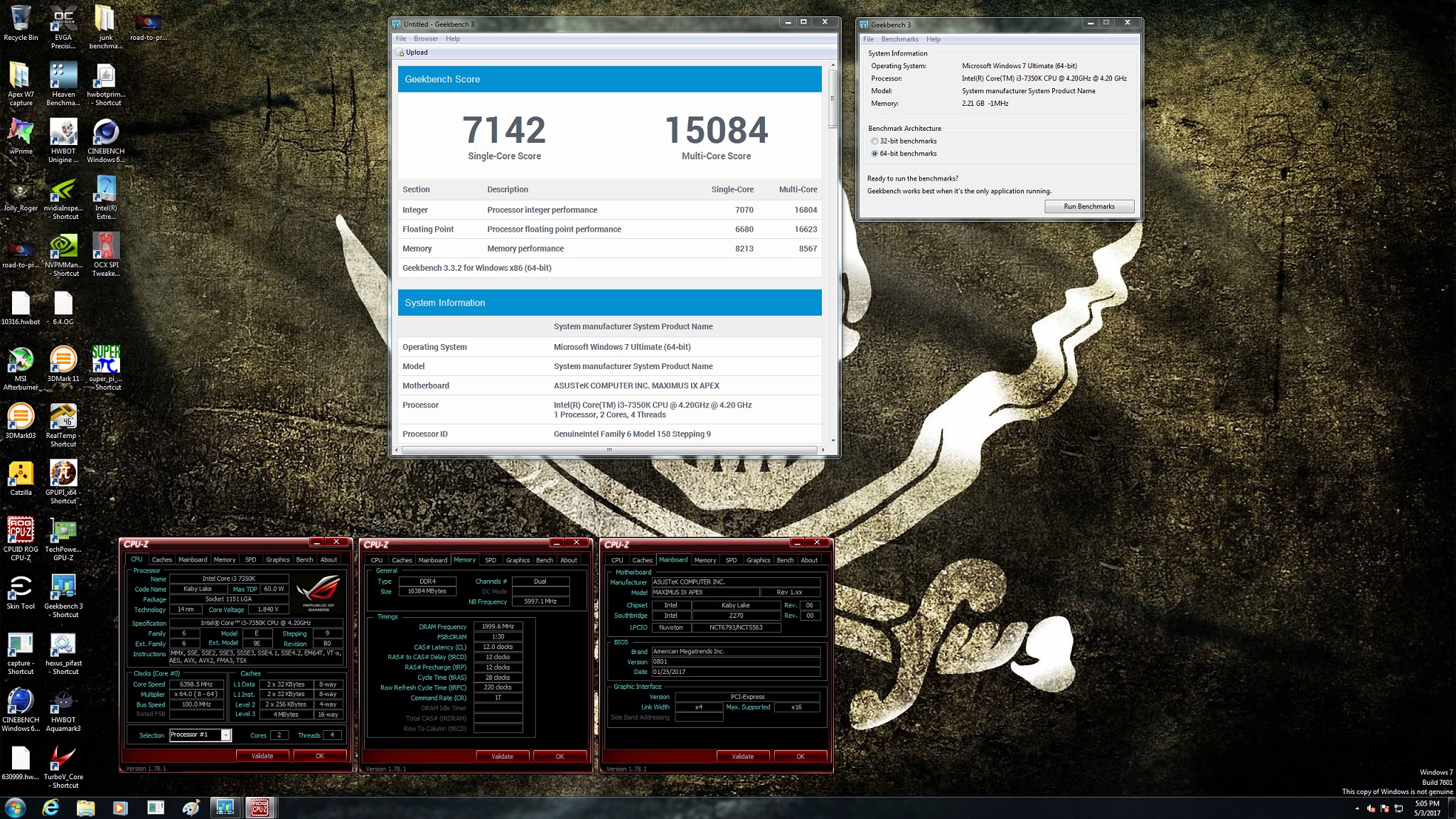Viewport: 1456px width, 819px height.
Task: Click Validate in mainboard CPU-Z window
Action: pyautogui.click(x=743, y=756)
